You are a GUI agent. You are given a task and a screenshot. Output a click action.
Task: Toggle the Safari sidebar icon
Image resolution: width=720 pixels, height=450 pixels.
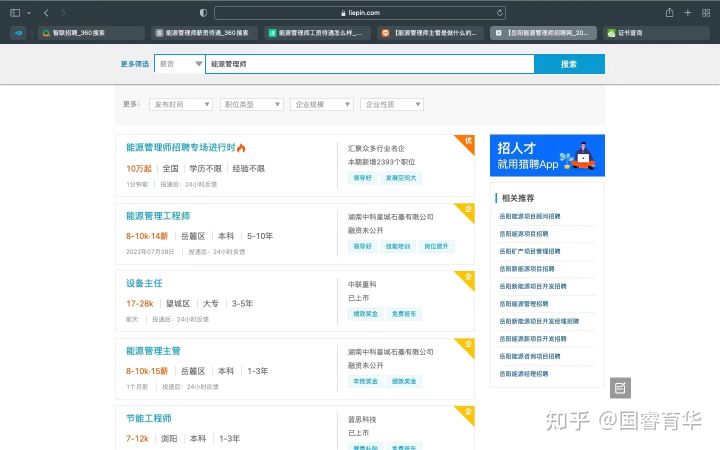pos(15,13)
